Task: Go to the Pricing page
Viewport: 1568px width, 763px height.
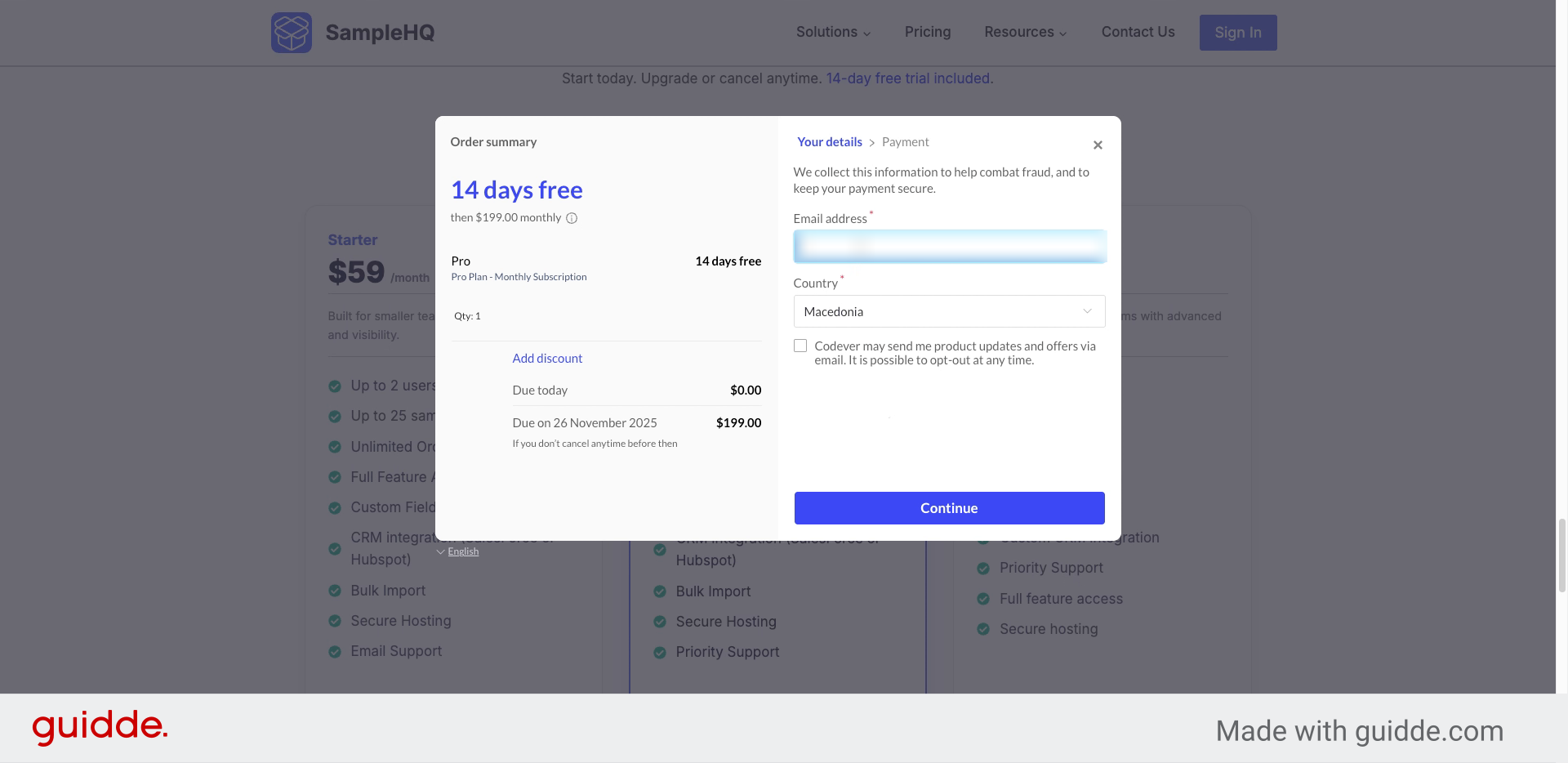Action: pyautogui.click(x=928, y=32)
